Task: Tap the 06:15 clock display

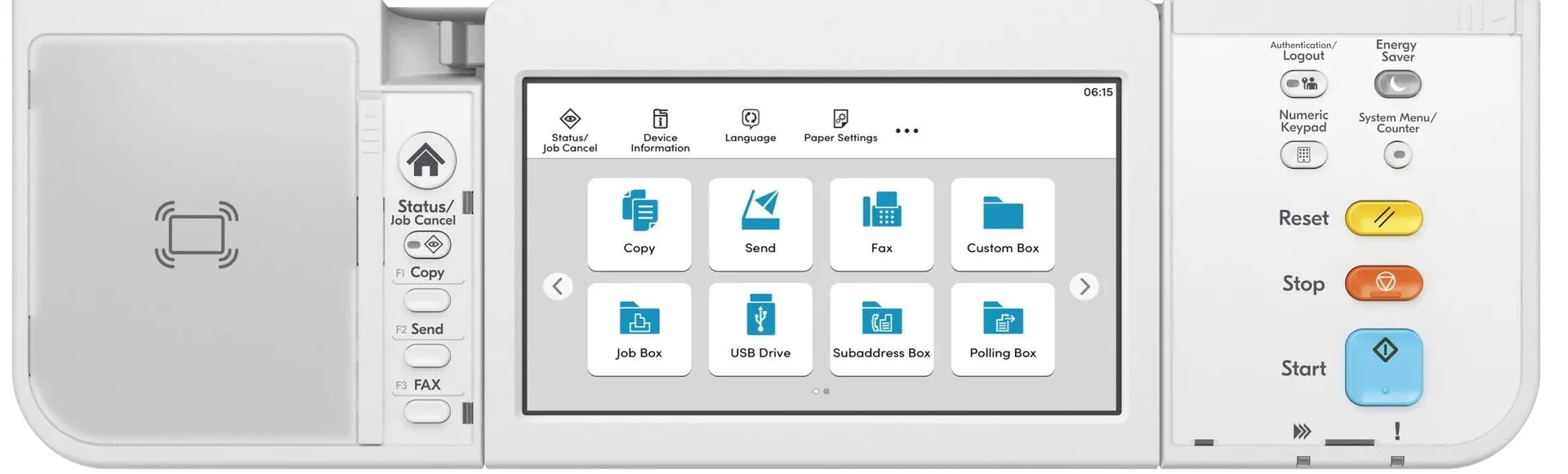Action: [x=1098, y=92]
